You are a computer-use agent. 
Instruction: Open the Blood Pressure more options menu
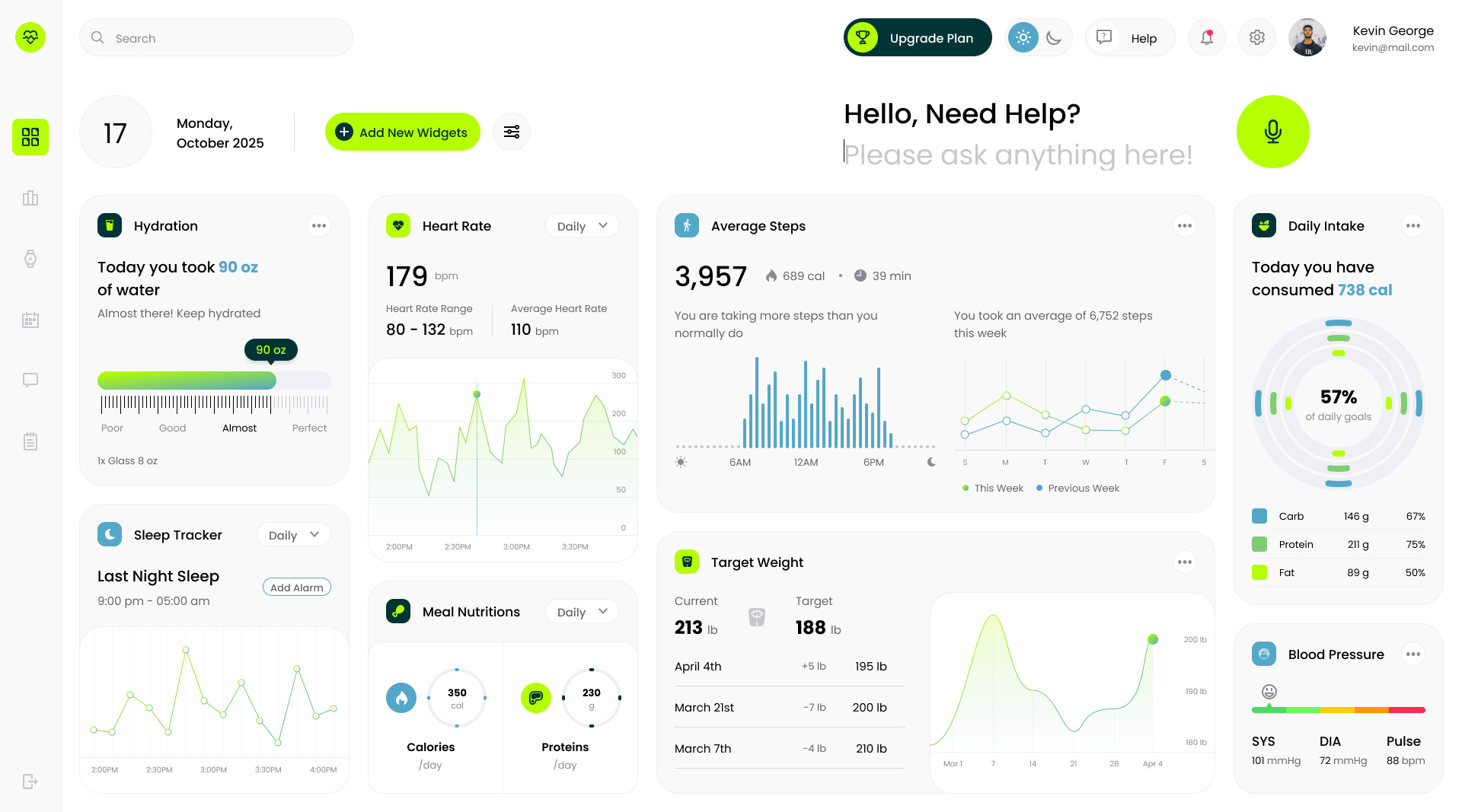point(1413,654)
